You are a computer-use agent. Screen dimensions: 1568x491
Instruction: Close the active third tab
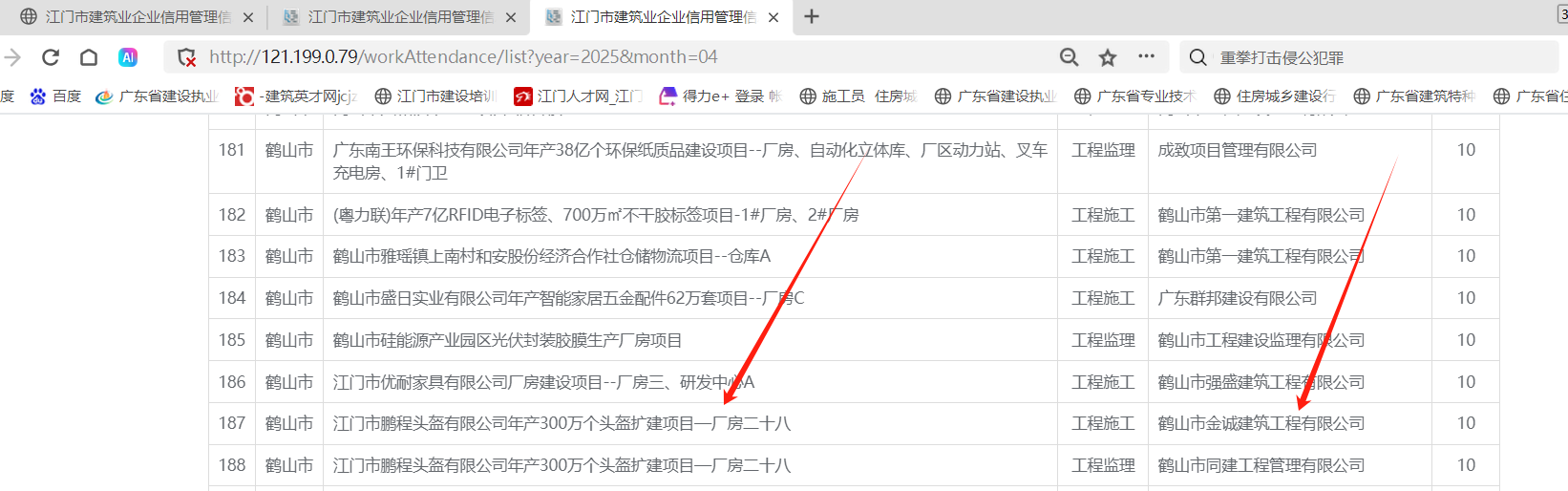(x=773, y=17)
